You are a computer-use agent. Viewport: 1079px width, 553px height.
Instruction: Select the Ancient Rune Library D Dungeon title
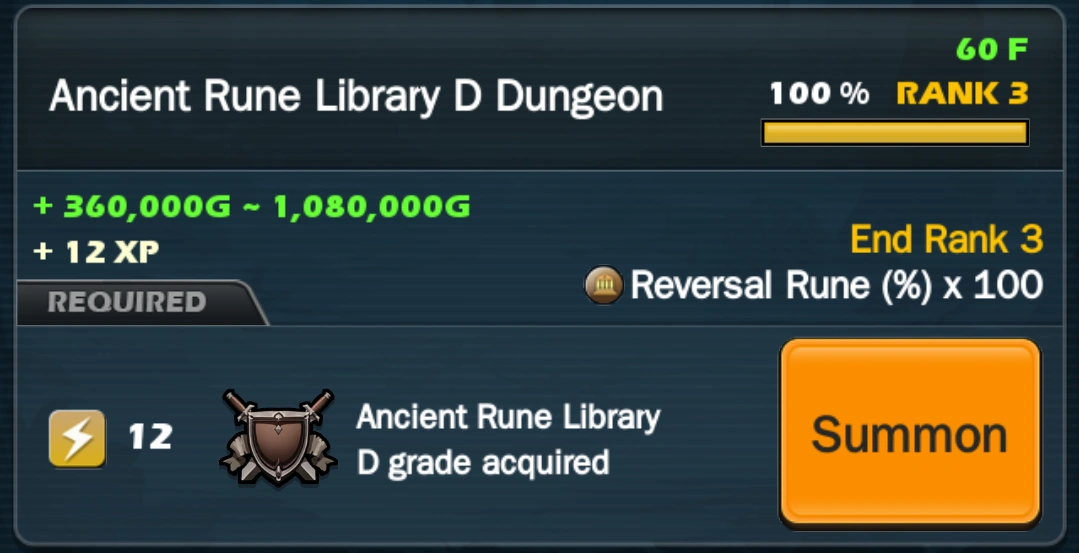[356, 96]
